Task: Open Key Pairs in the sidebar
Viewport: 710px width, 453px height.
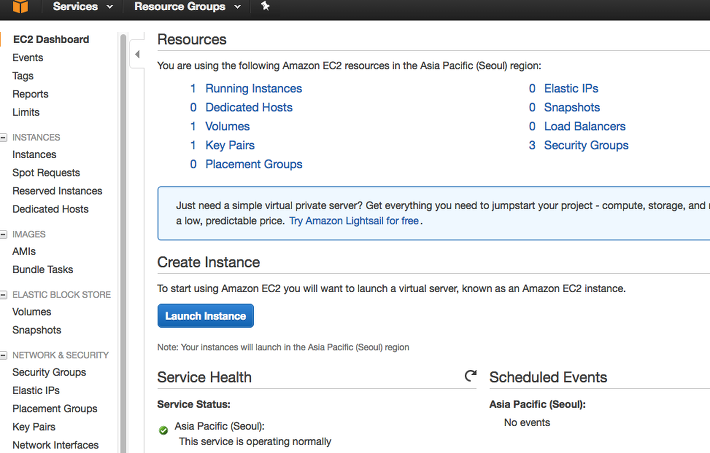Action: click(x=34, y=427)
